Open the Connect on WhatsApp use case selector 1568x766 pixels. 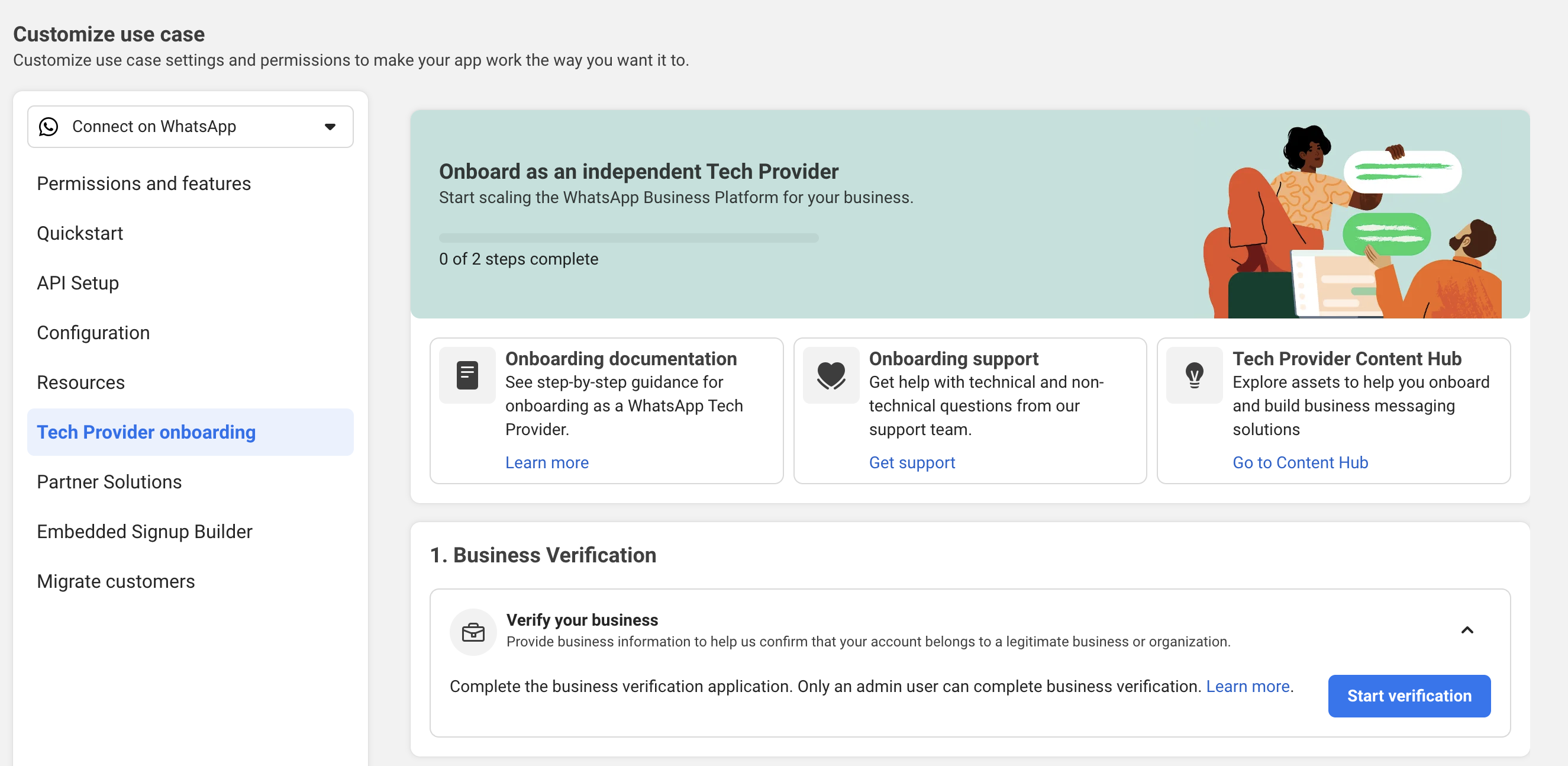tap(183, 127)
